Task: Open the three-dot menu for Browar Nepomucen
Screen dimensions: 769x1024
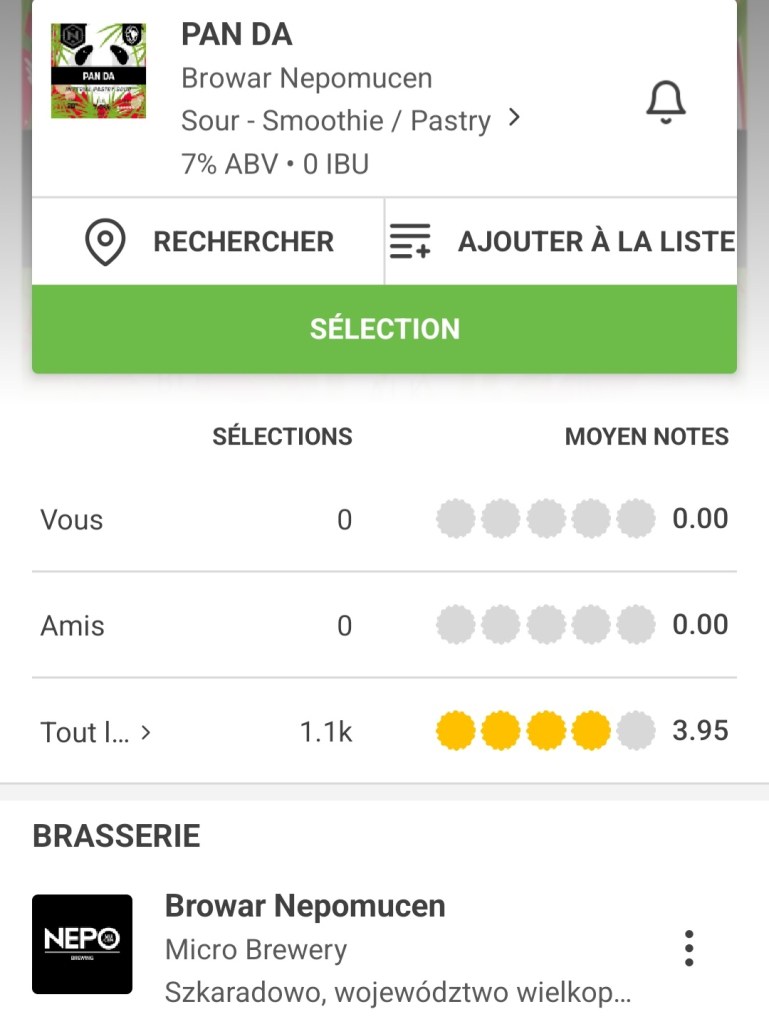Action: pyautogui.click(x=688, y=948)
